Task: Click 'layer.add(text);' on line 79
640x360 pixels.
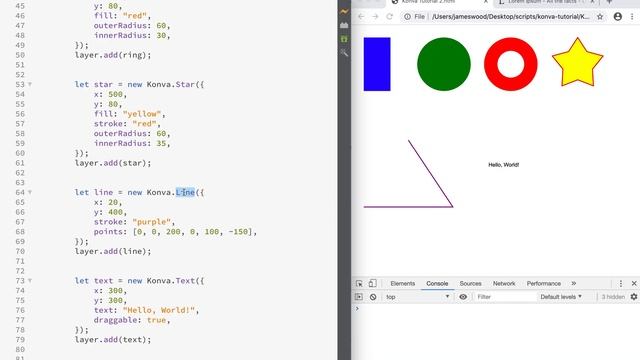Action: tap(113, 340)
